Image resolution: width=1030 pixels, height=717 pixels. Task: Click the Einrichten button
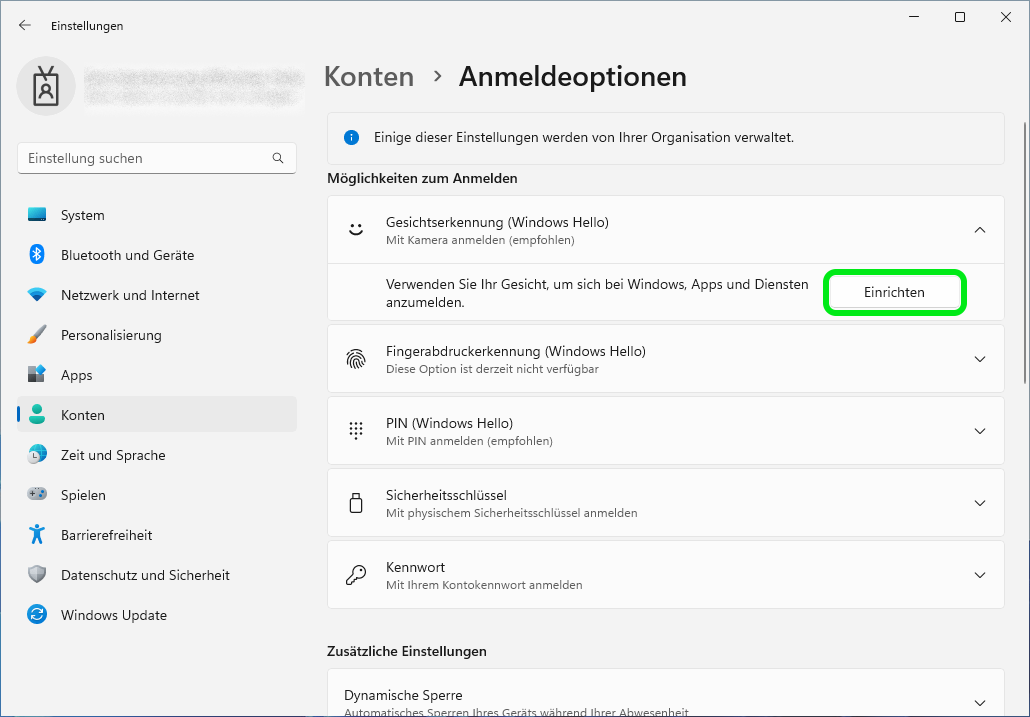point(894,292)
